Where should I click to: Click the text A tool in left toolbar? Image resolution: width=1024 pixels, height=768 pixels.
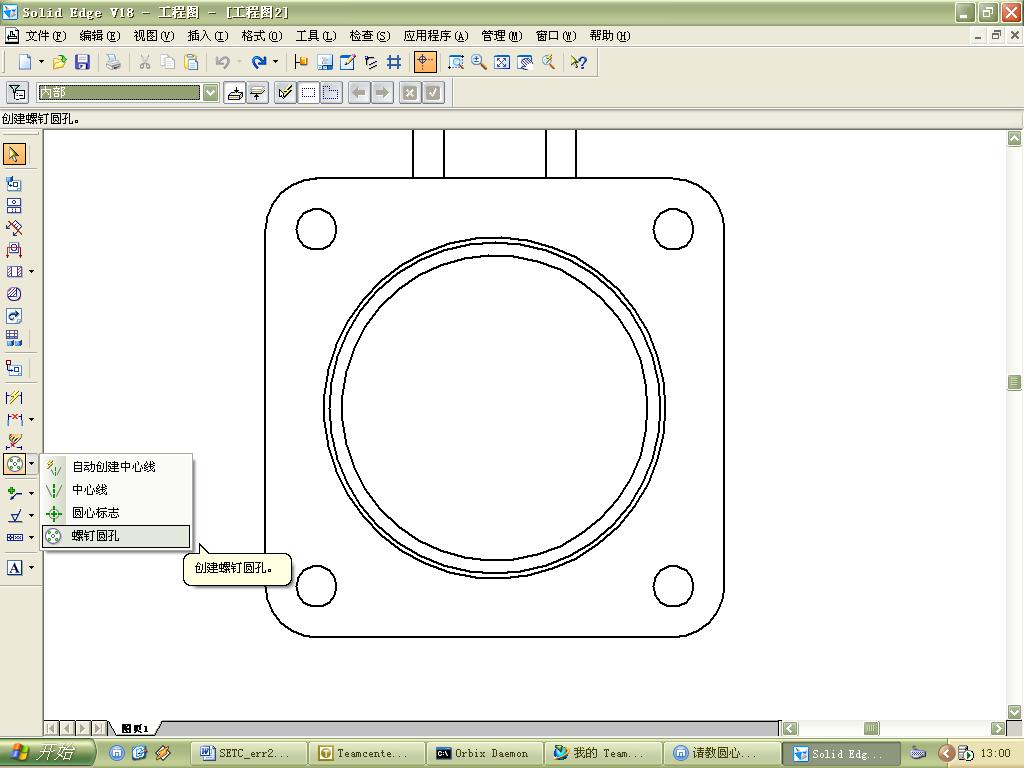(14, 568)
